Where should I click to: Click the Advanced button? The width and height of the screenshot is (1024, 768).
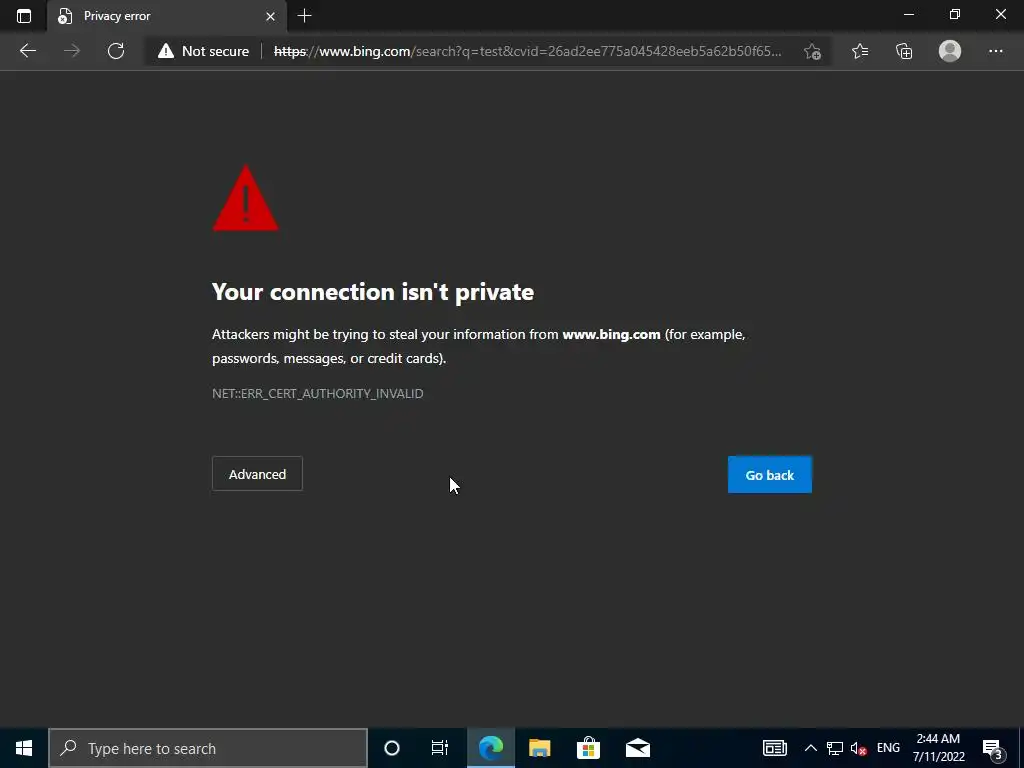pyautogui.click(x=257, y=474)
